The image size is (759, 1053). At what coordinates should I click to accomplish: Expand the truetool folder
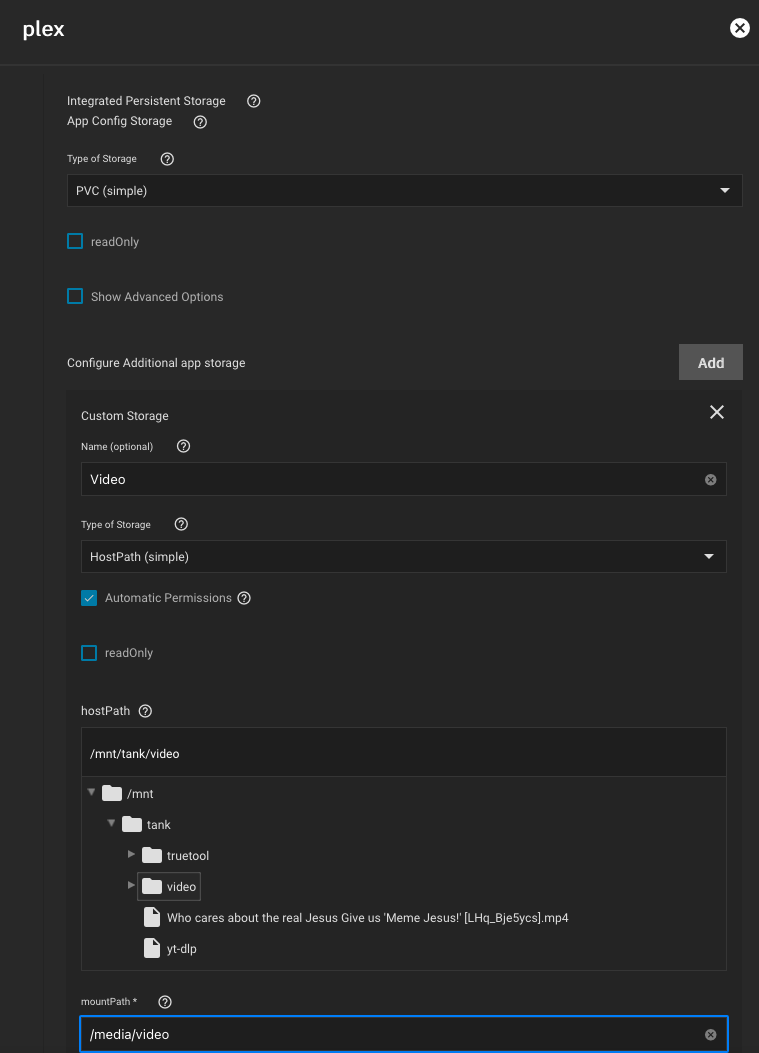point(132,854)
